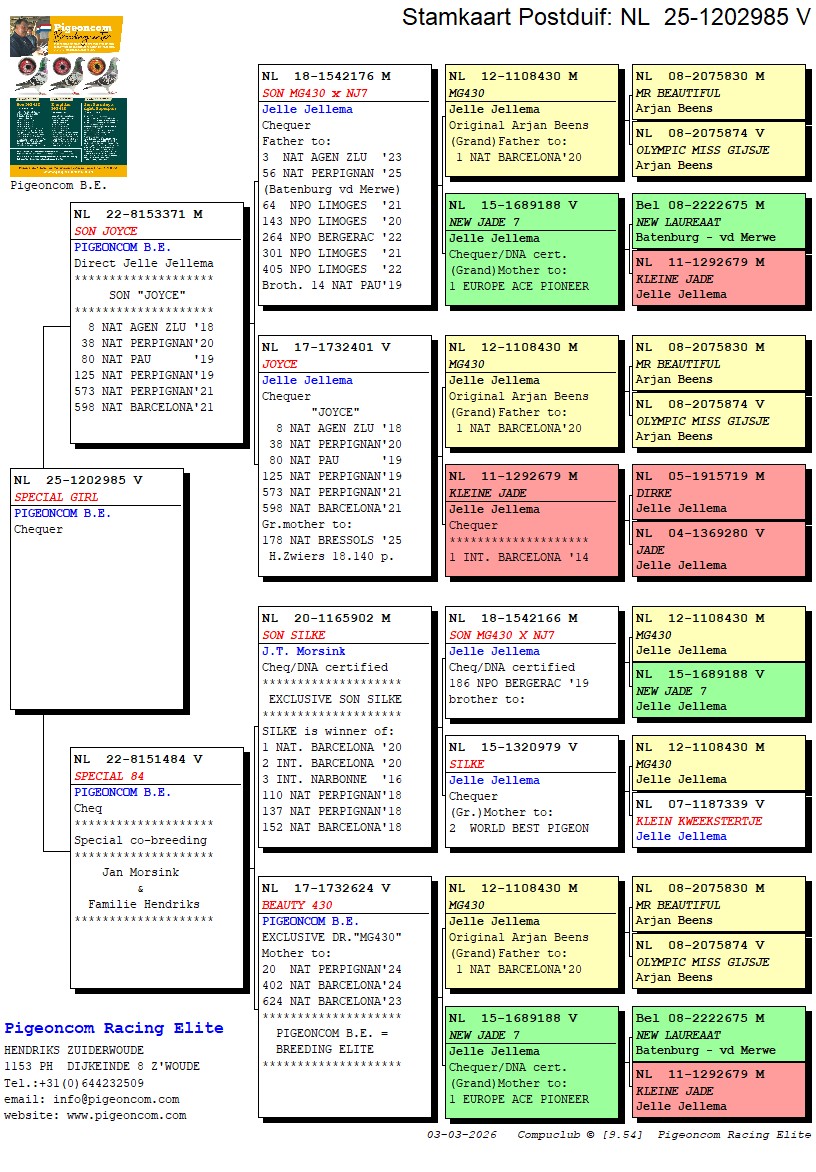816x1172 pixels.
Task: Select the SON JOYCE father box
Action: 157,322
